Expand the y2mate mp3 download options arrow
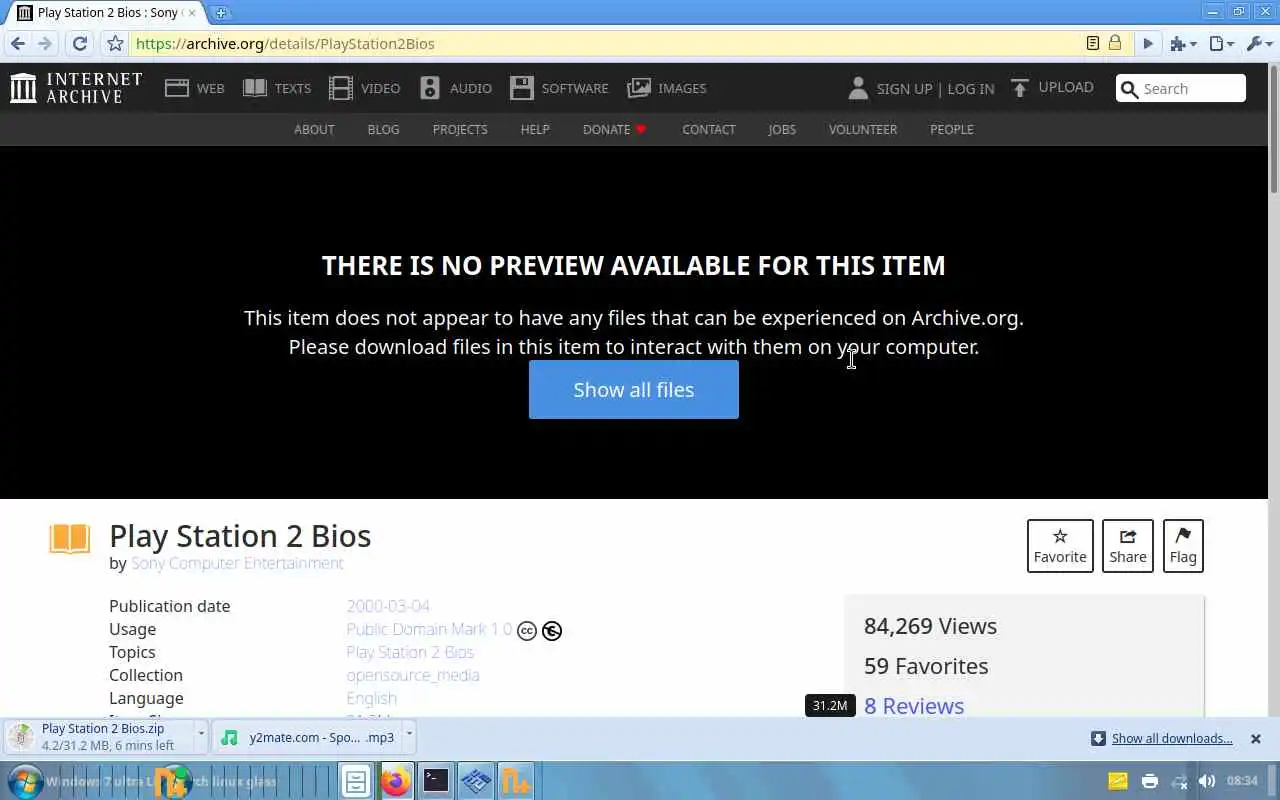Screen dimensions: 1280x800 pos(409,734)
